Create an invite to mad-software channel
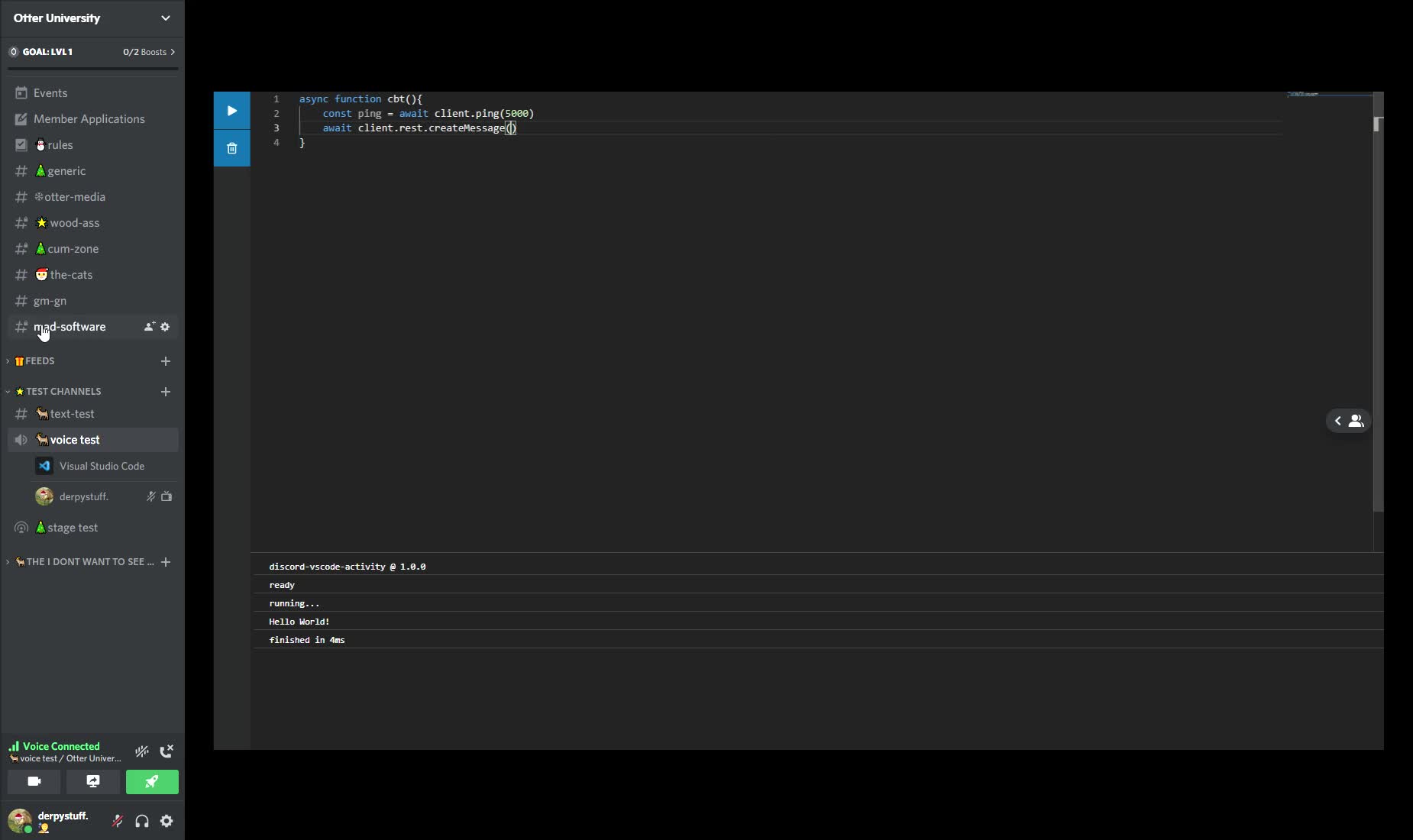1413x840 pixels. (x=148, y=326)
